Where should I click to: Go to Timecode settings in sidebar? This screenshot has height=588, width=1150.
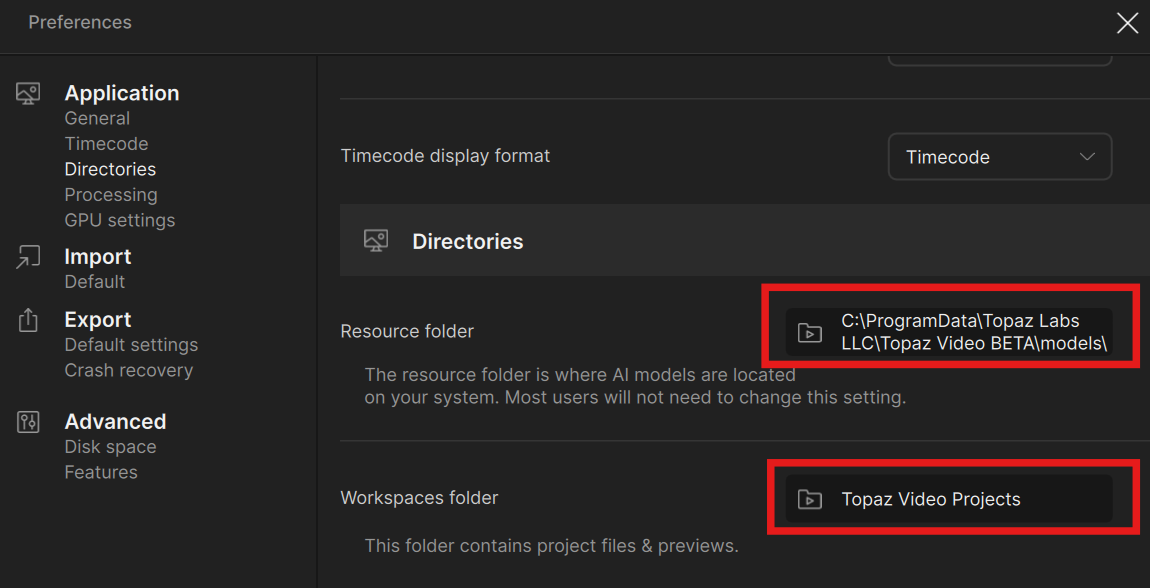(x=106, y=144)
